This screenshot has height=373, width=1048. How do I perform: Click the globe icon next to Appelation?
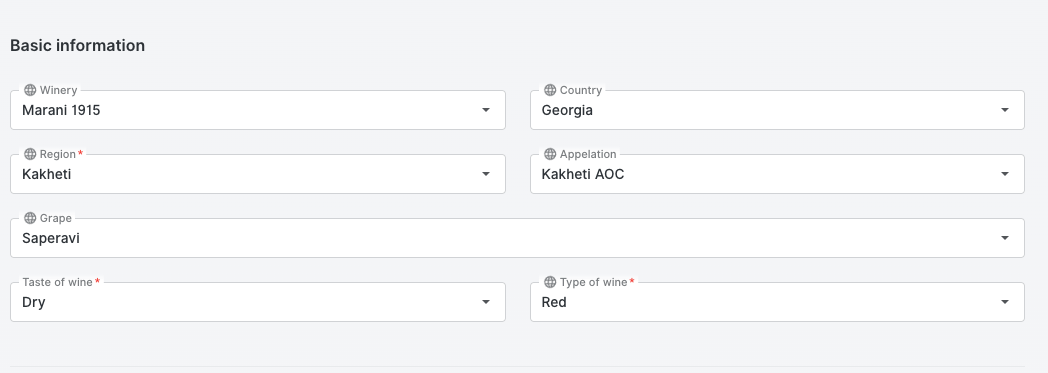550,154
